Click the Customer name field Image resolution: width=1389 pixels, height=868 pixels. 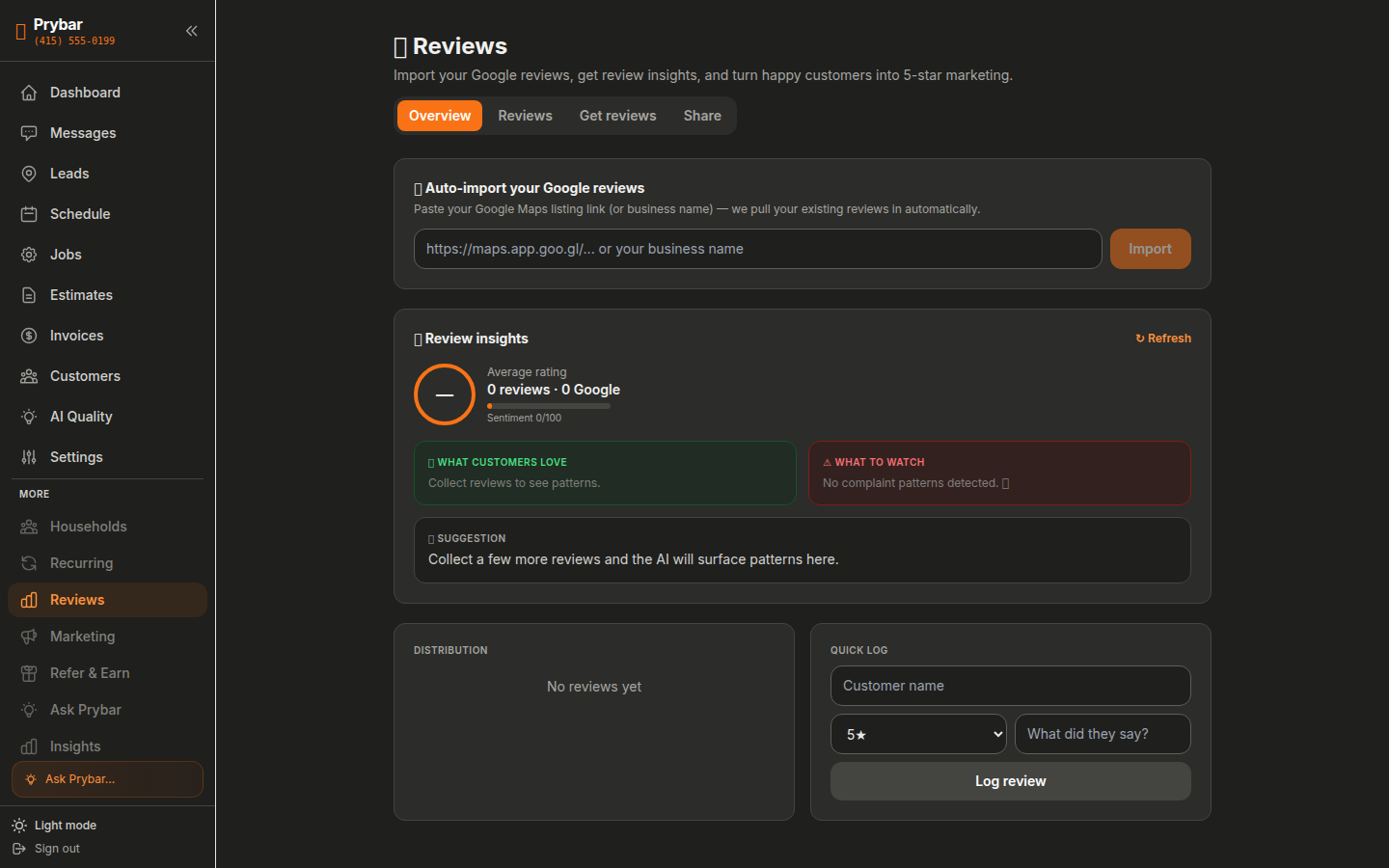point(1010,686)
